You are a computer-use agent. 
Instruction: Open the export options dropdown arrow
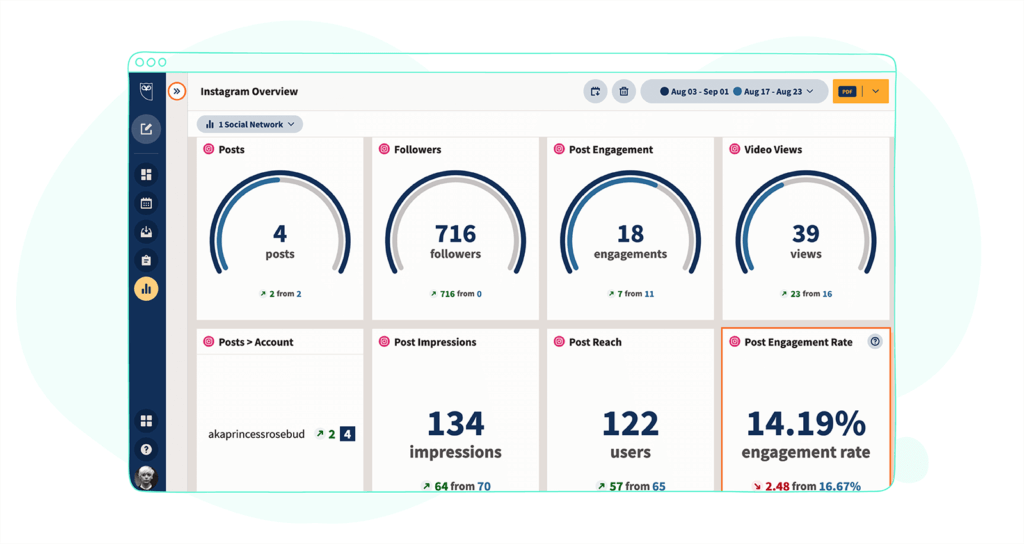(876, 91)
